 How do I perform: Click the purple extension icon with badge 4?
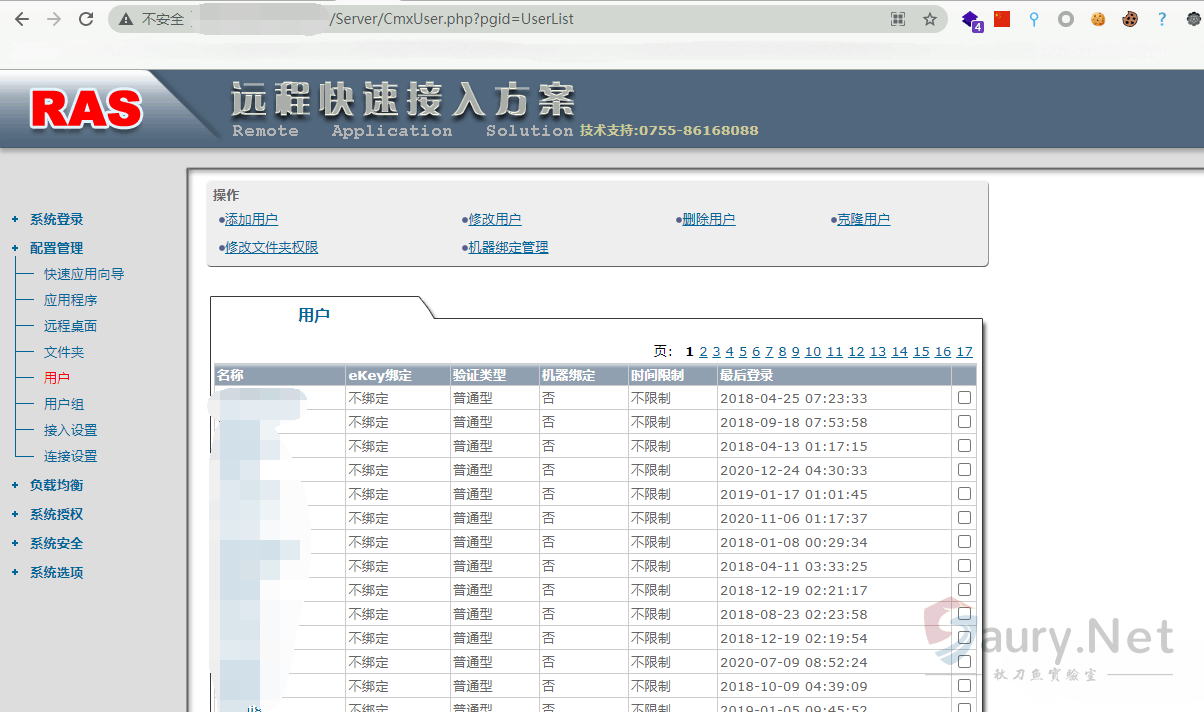970,19
